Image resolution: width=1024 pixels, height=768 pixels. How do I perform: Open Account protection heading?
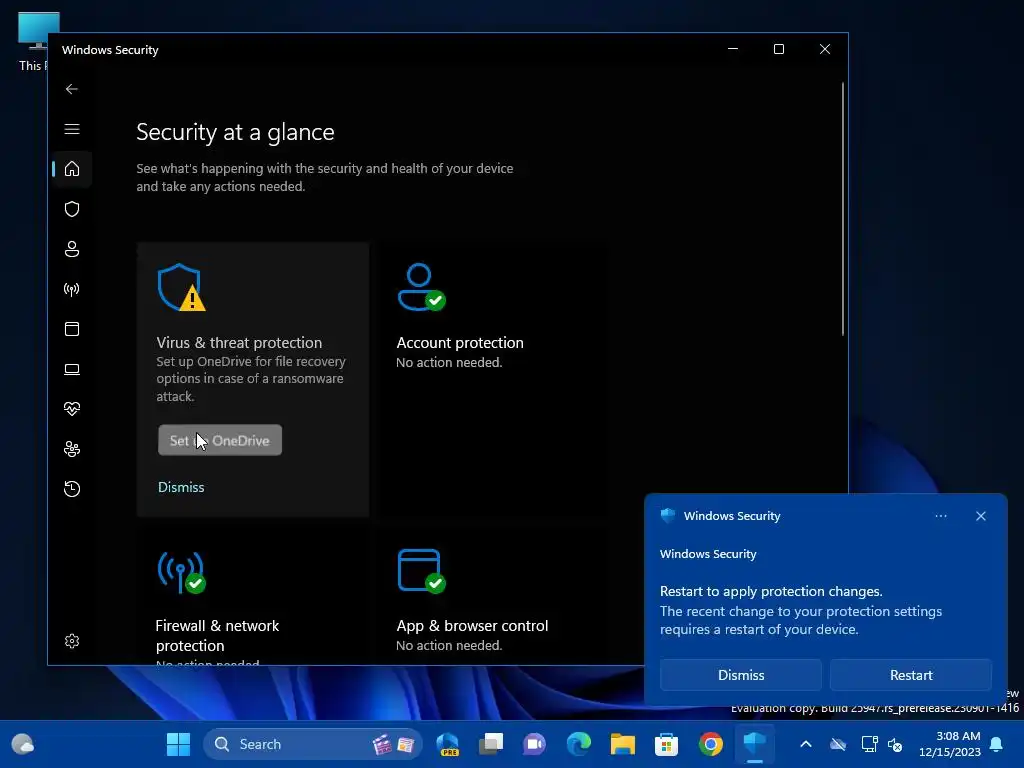(x=460, y=343)
